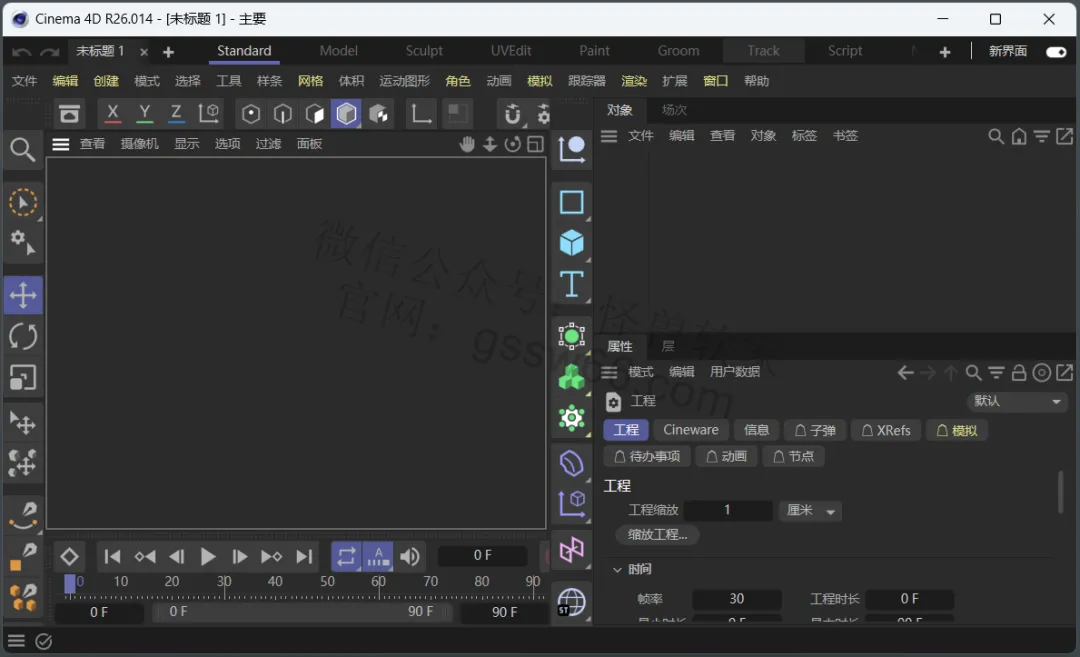Go to the animation start
1080x657 pixels.
112,556
